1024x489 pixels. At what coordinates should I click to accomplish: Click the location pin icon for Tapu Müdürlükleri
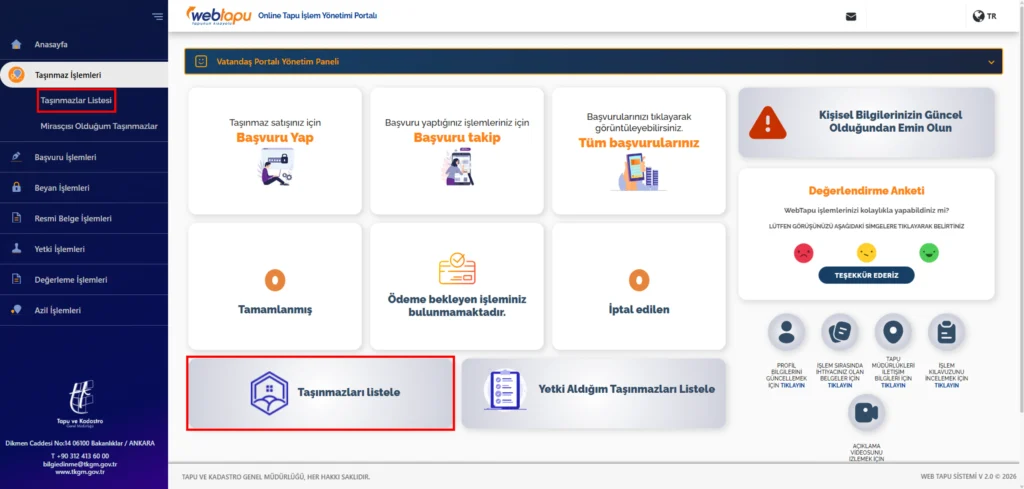893,332
